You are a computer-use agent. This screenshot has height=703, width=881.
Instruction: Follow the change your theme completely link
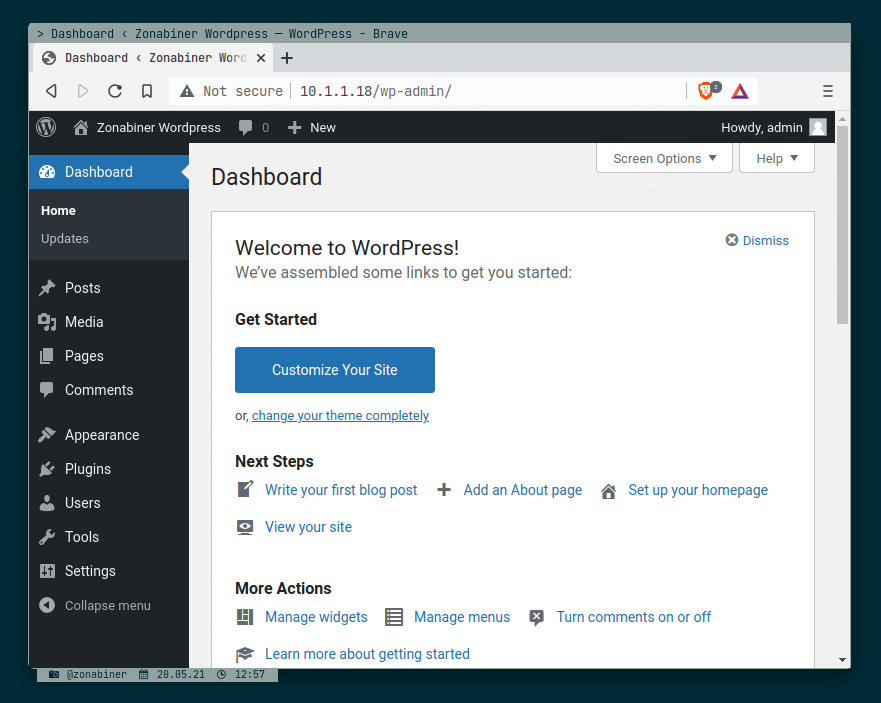pyautogui.click(x=340, y=415)
